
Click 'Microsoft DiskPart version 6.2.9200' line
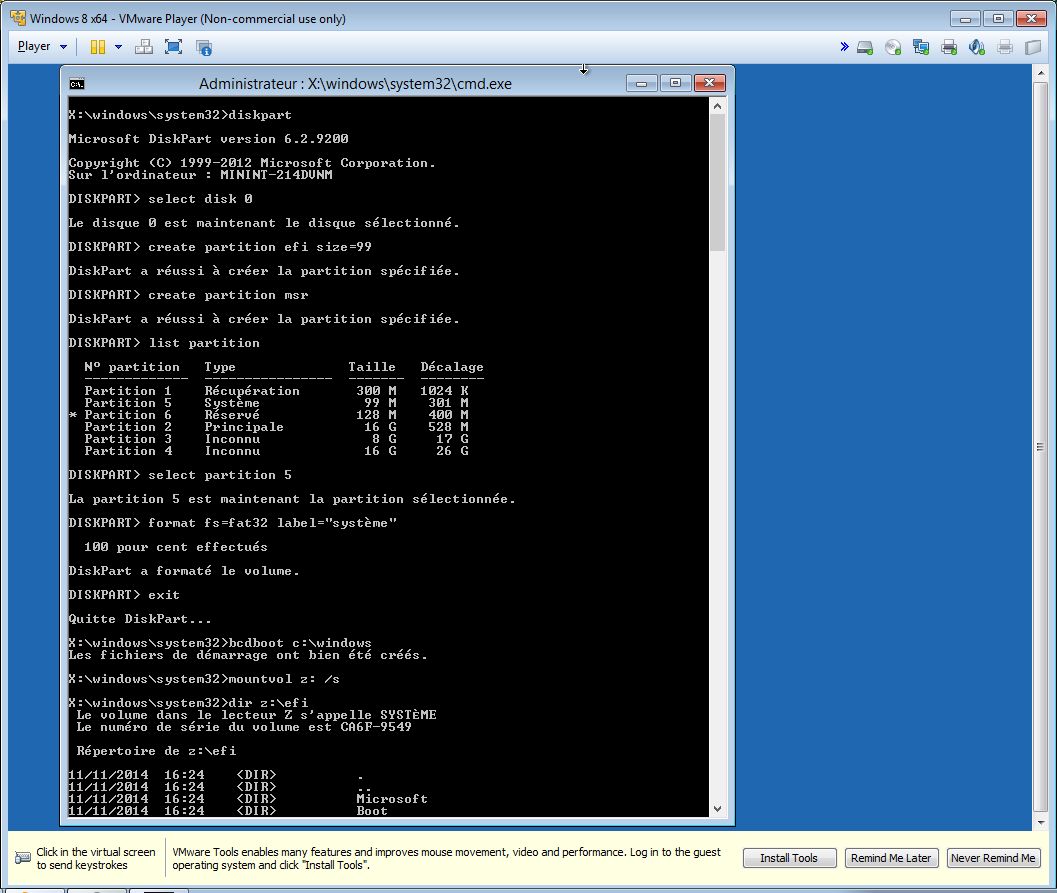point(208,139)
